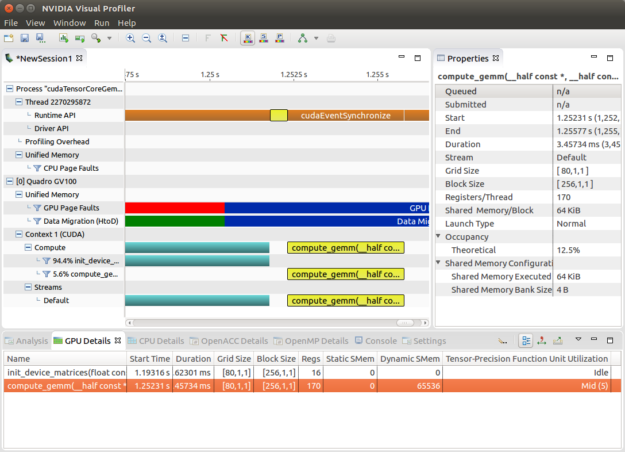Click the green Data Migration segment
Viewport: 625px width, 452px height.
(x=175, y=221)
